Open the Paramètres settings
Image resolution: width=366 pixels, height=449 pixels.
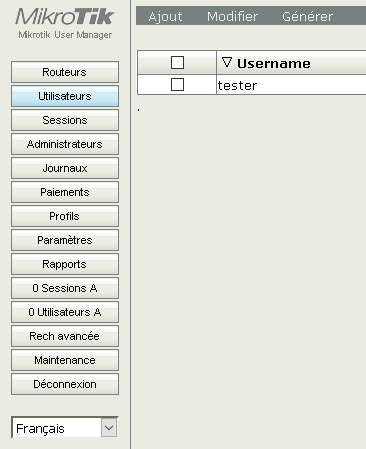(65, 240)
